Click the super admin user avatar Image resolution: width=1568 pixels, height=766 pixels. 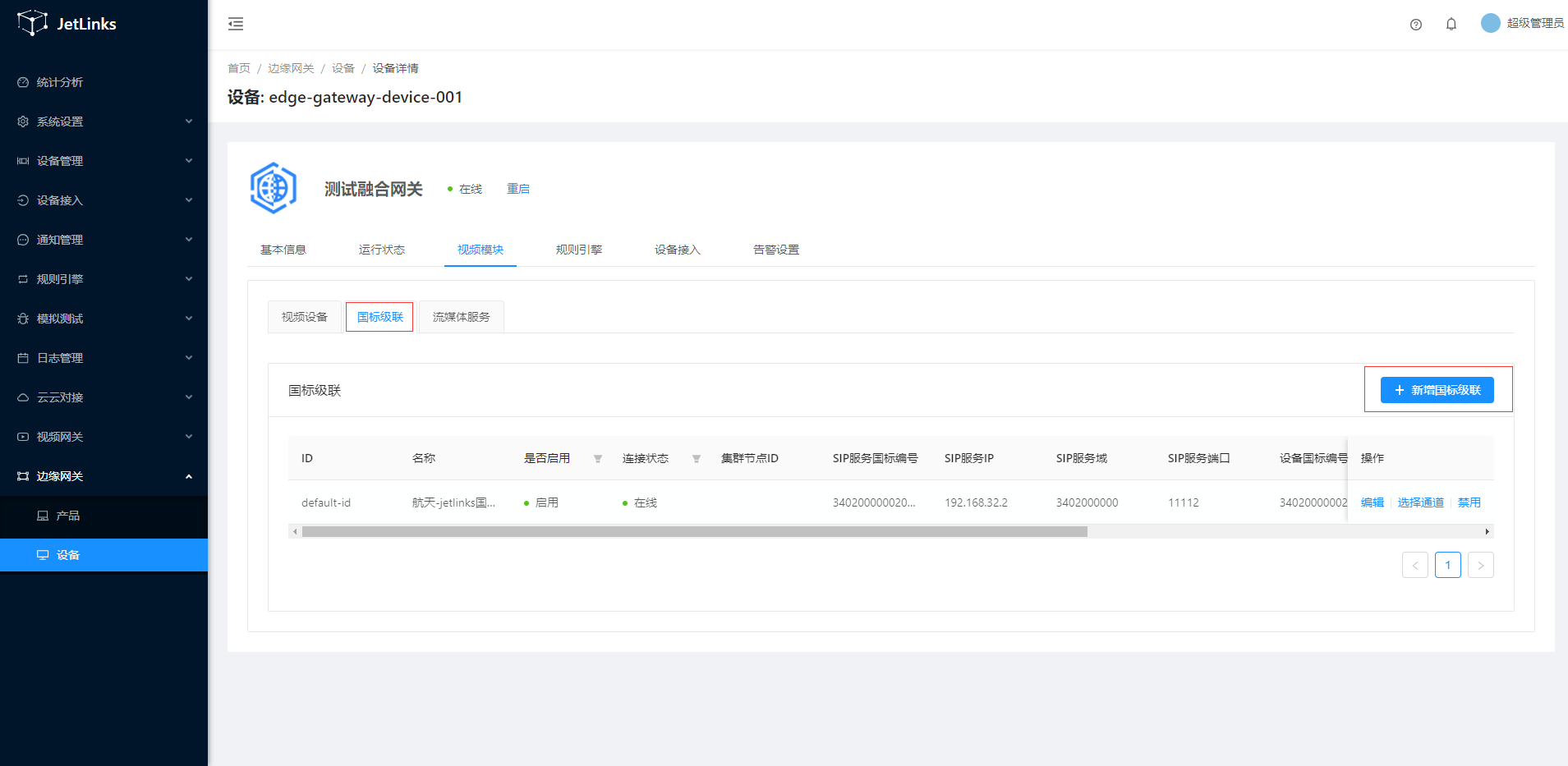[x=1490, y=23]
